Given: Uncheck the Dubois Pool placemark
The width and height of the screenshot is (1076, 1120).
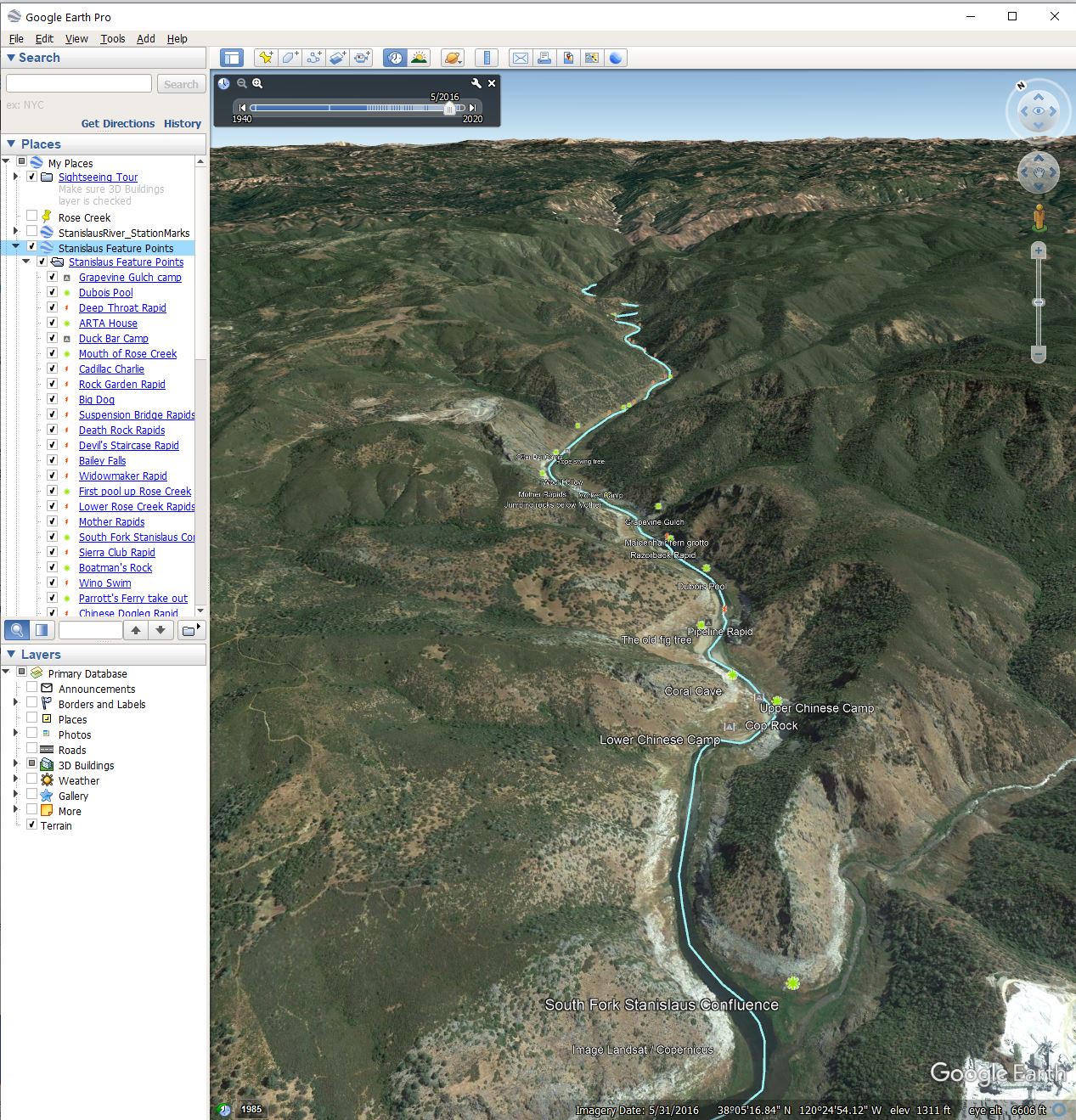Looking at the screenshot, I should [x=52, y=292].
